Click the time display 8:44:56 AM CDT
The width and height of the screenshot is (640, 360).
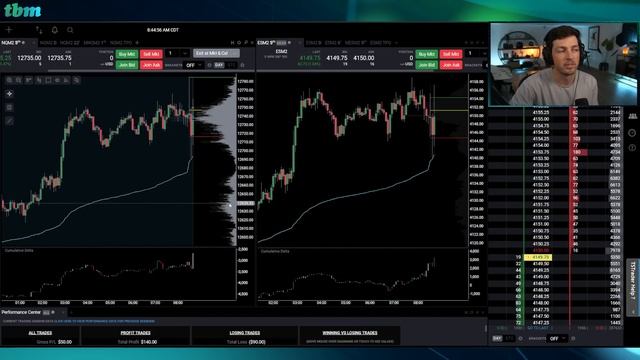tap(163, 30)
